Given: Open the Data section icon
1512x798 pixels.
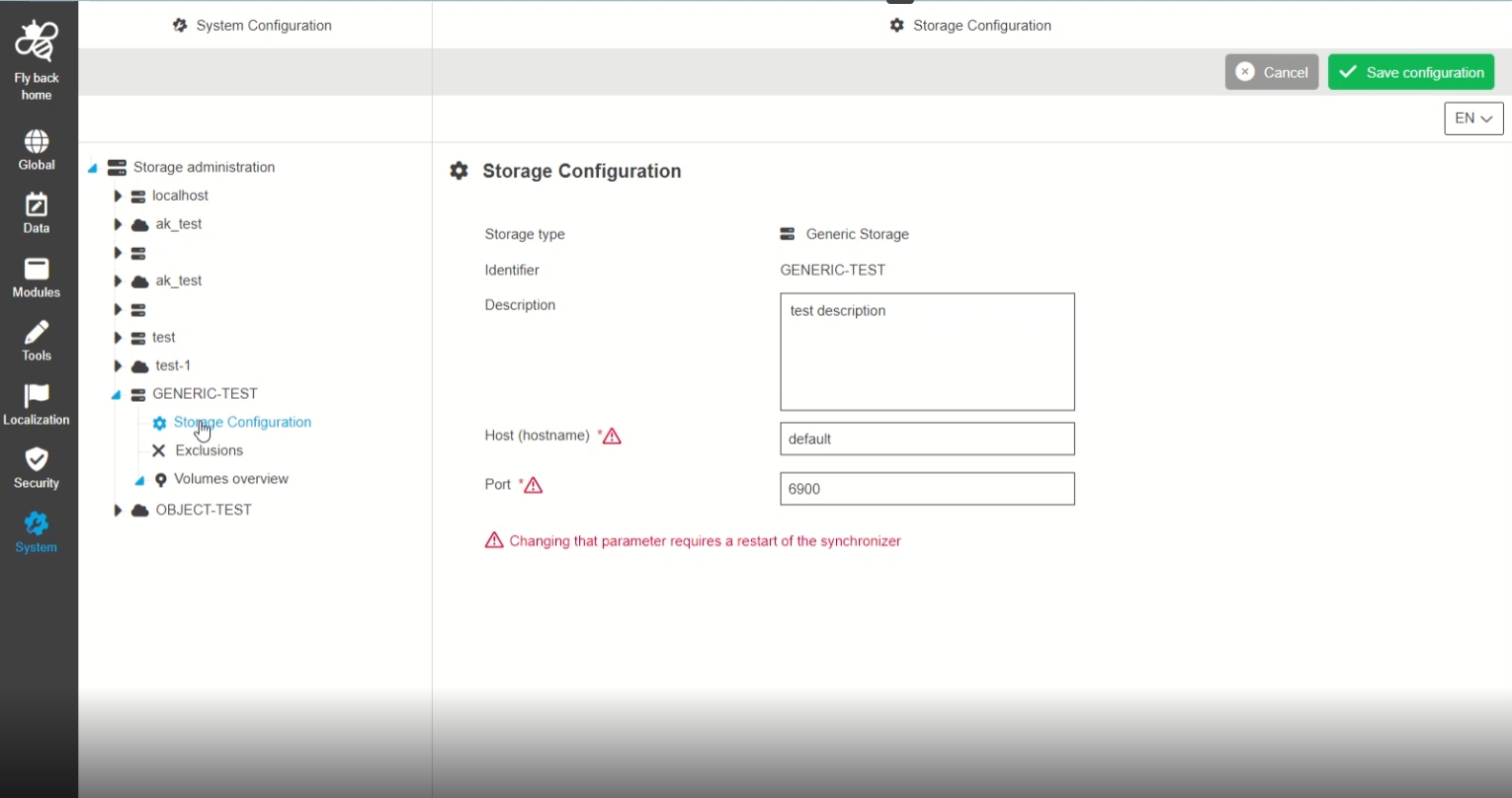Looking at the screenshot, I should (x=37, y=205).
